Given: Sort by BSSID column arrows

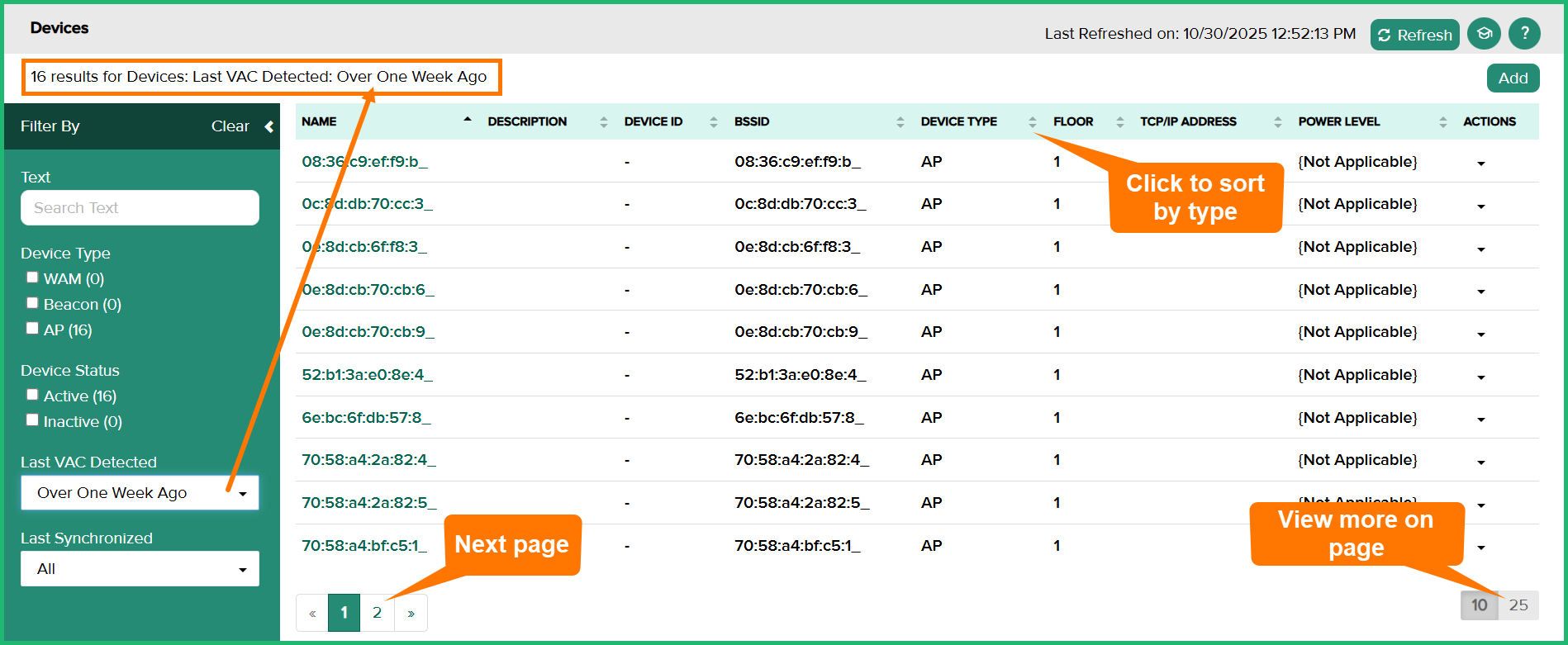Looking at the screenshot, I should [x=900, y=122].
